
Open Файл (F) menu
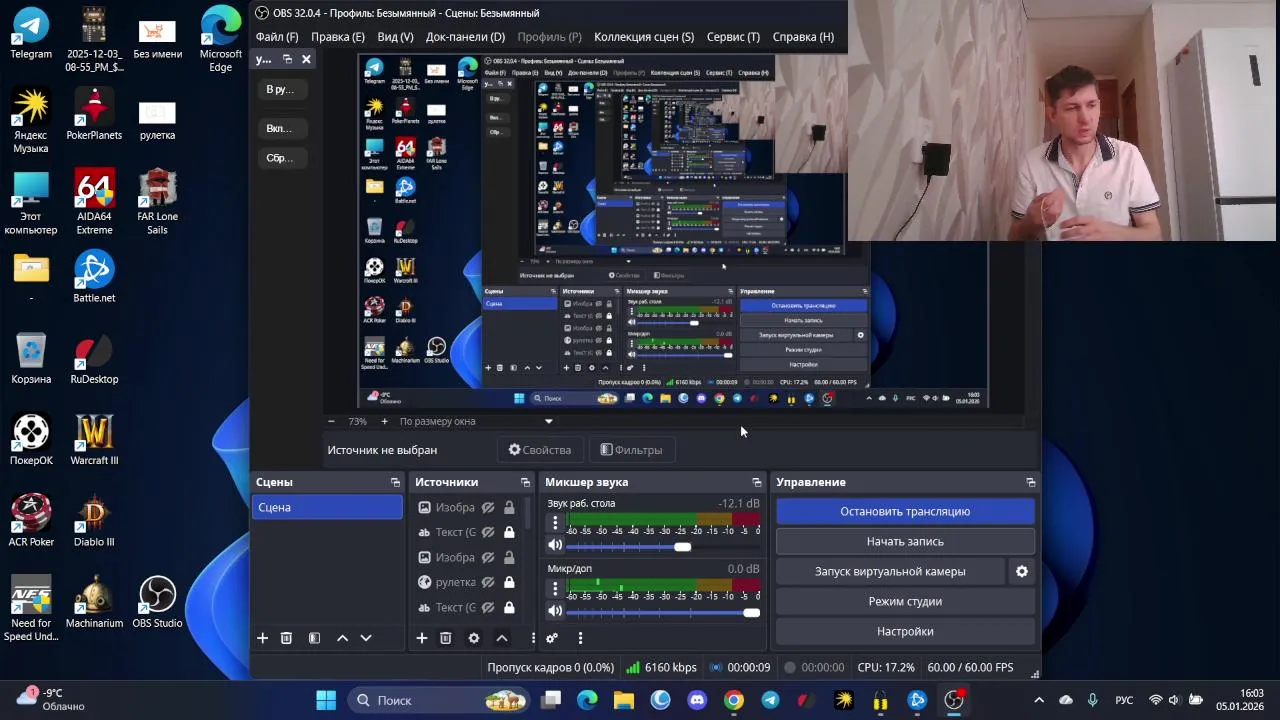(277, 37)
